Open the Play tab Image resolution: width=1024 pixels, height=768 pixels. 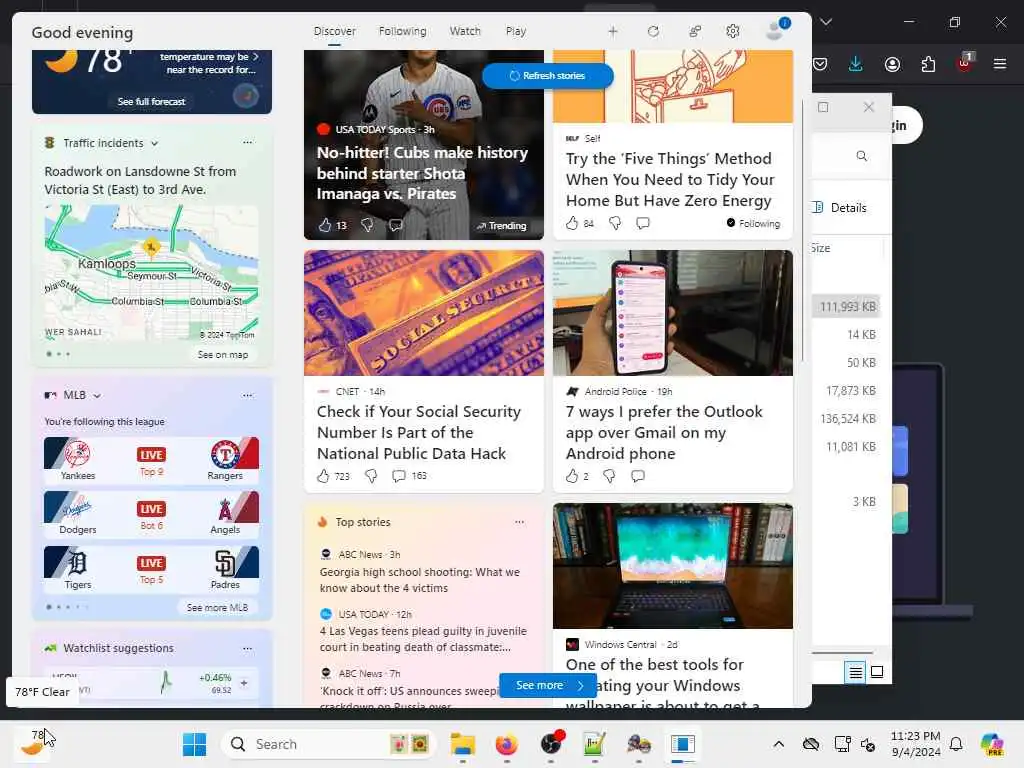pos(515,31)
